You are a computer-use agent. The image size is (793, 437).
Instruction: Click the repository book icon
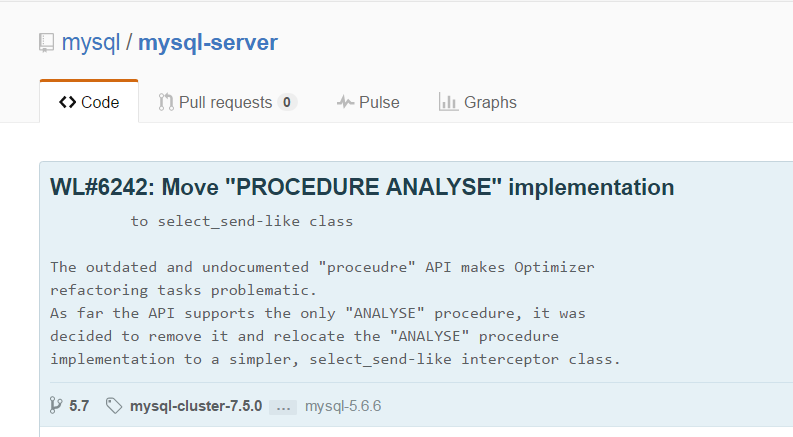pyautogui.click(x=46, y=43)
